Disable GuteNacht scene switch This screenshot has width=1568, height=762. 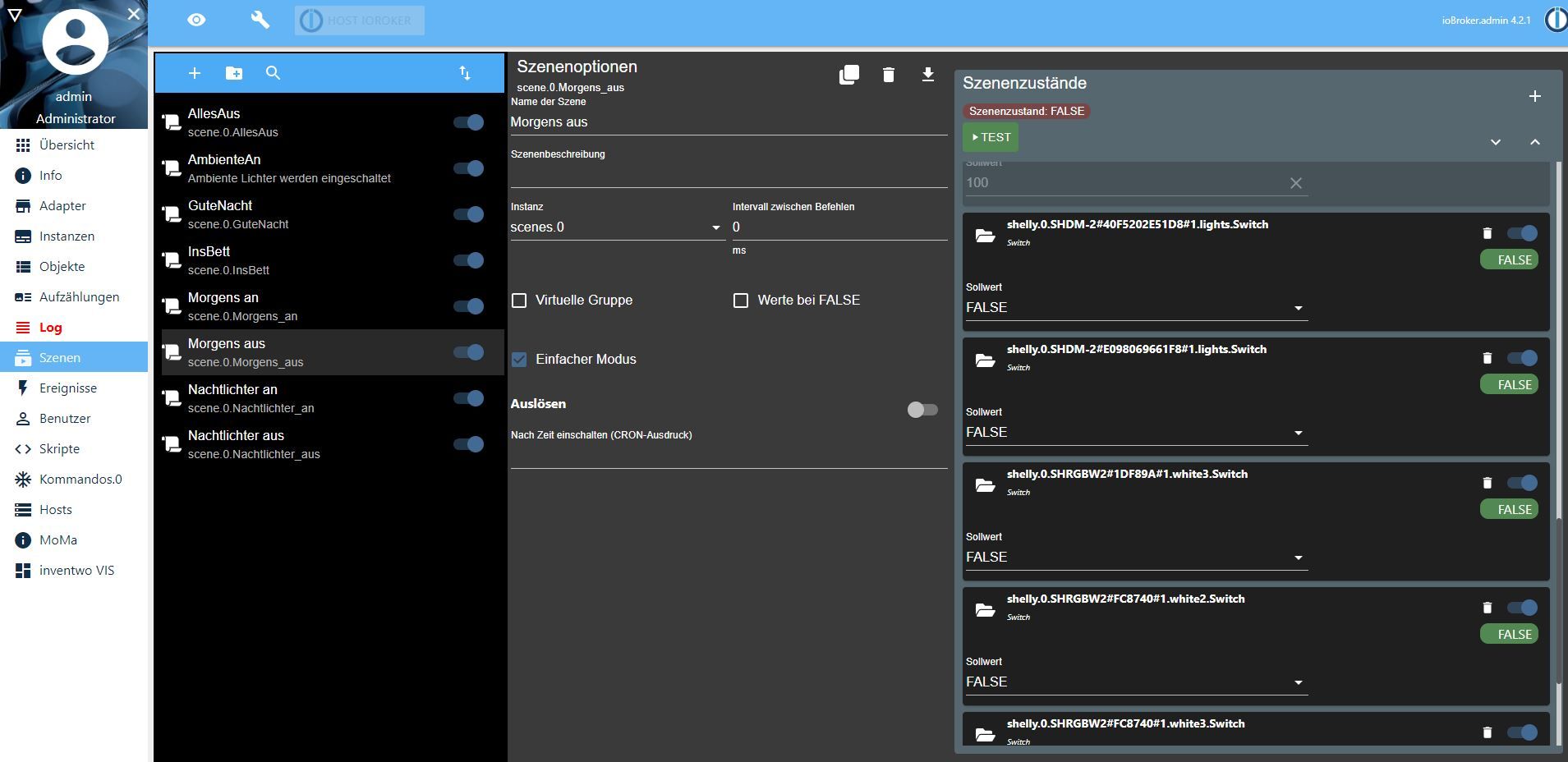click(x=469, y=214)
